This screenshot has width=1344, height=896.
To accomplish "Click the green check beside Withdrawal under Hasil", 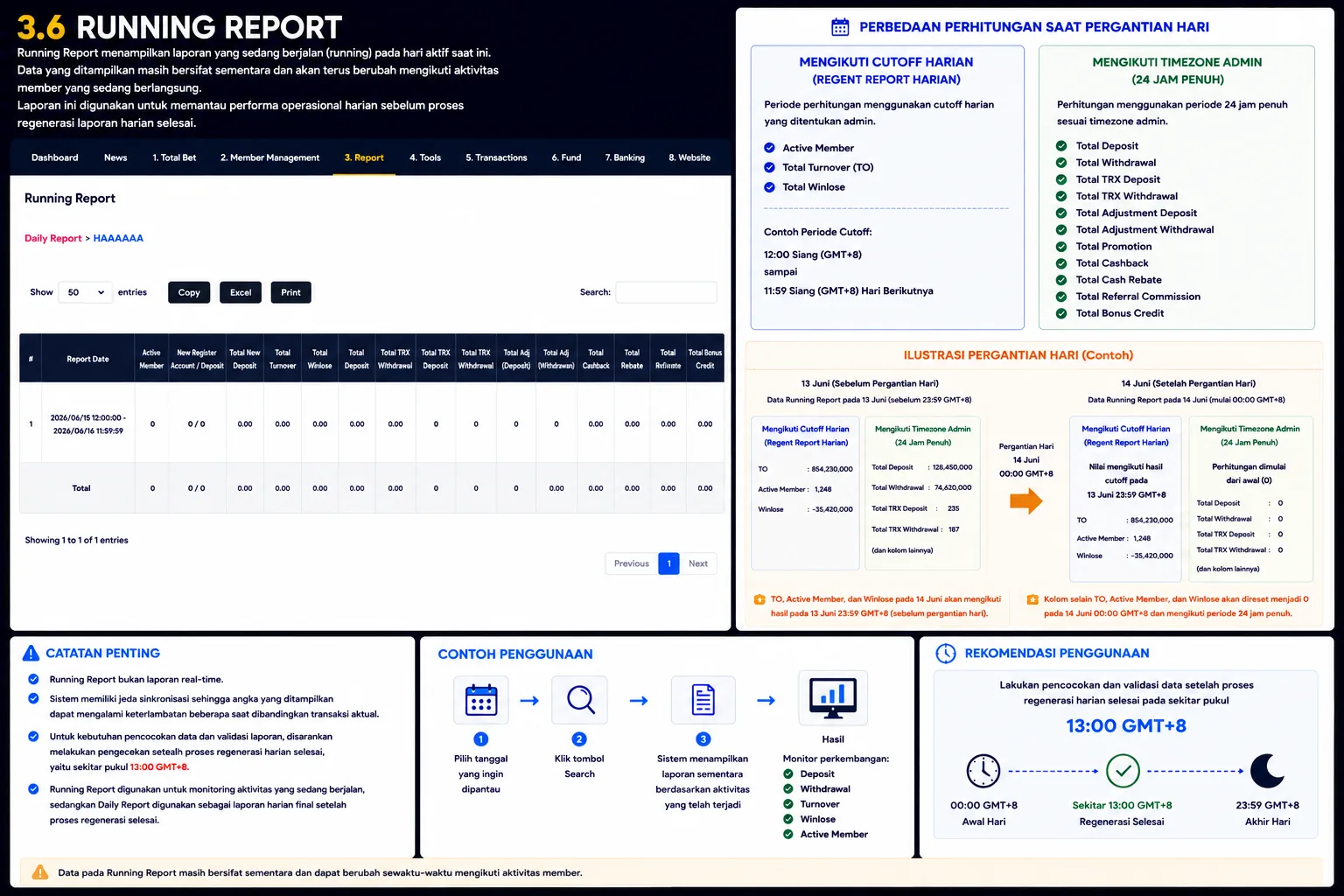I will click(x=788, y=789).
